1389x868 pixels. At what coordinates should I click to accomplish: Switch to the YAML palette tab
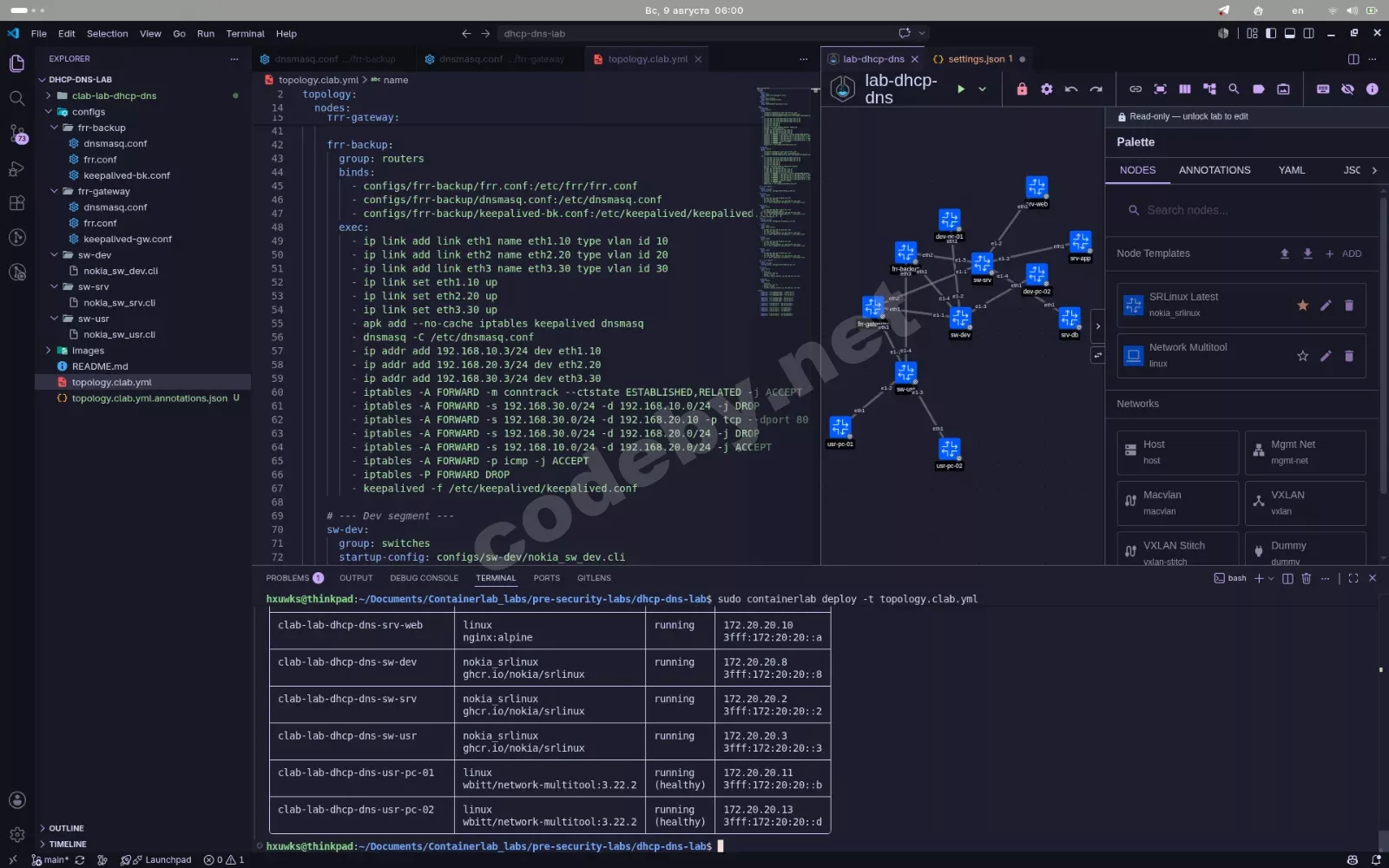pyautogui.click(x=1291, y=170)
